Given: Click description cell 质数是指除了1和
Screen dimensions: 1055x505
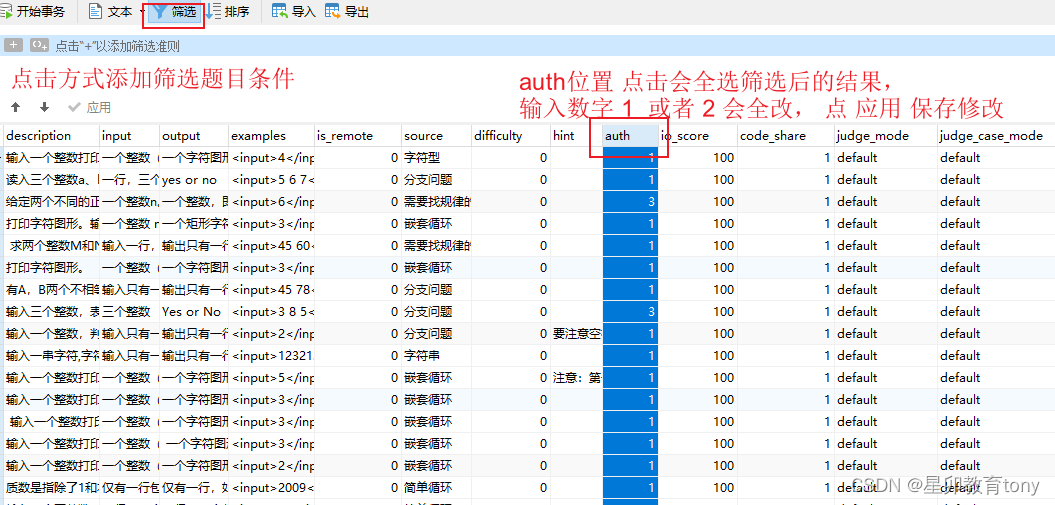Looking at the screenshot, I should tap(51, 487).
